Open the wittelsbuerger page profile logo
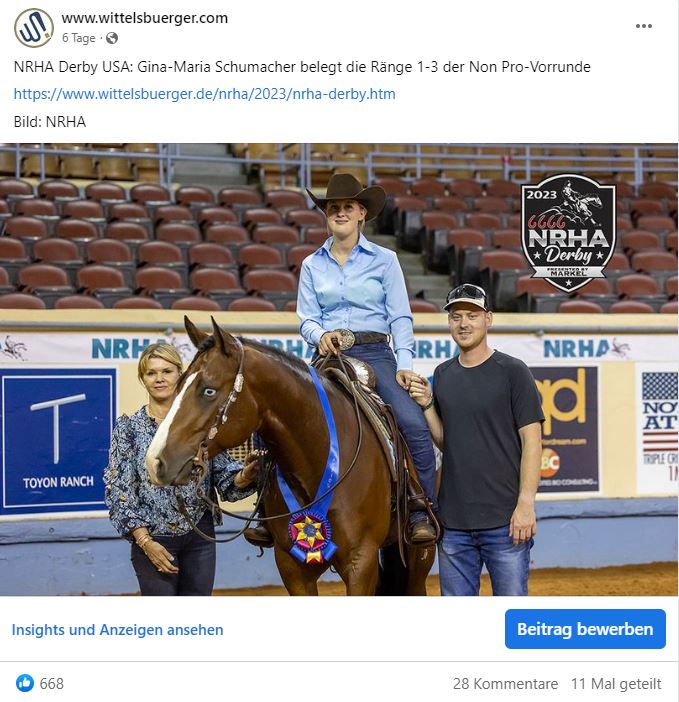 (34, 28)
